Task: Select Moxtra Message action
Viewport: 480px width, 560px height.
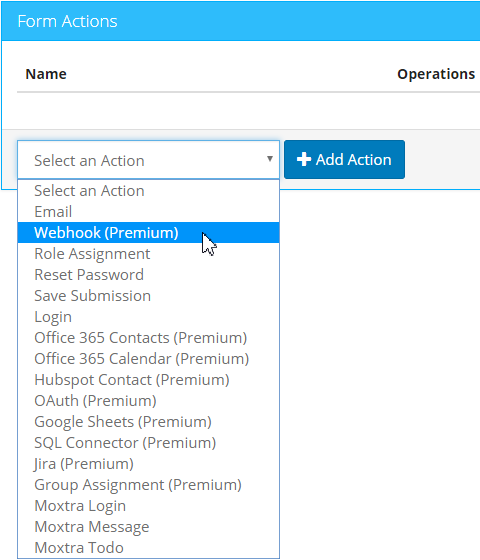Action: point(148,527)
